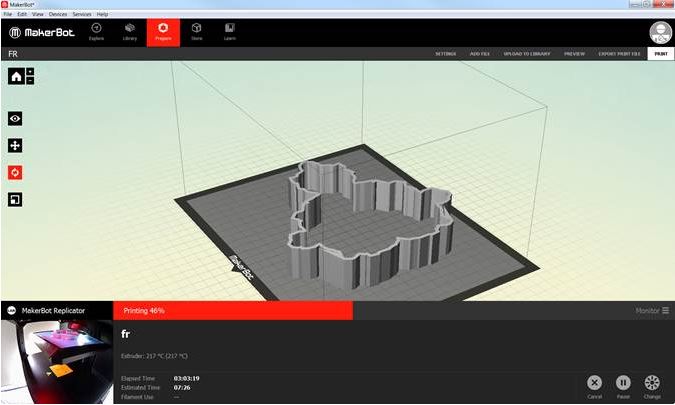Select the red Turn rotate tool
Viewport: 675px width, 405px height.
point(15,173)
